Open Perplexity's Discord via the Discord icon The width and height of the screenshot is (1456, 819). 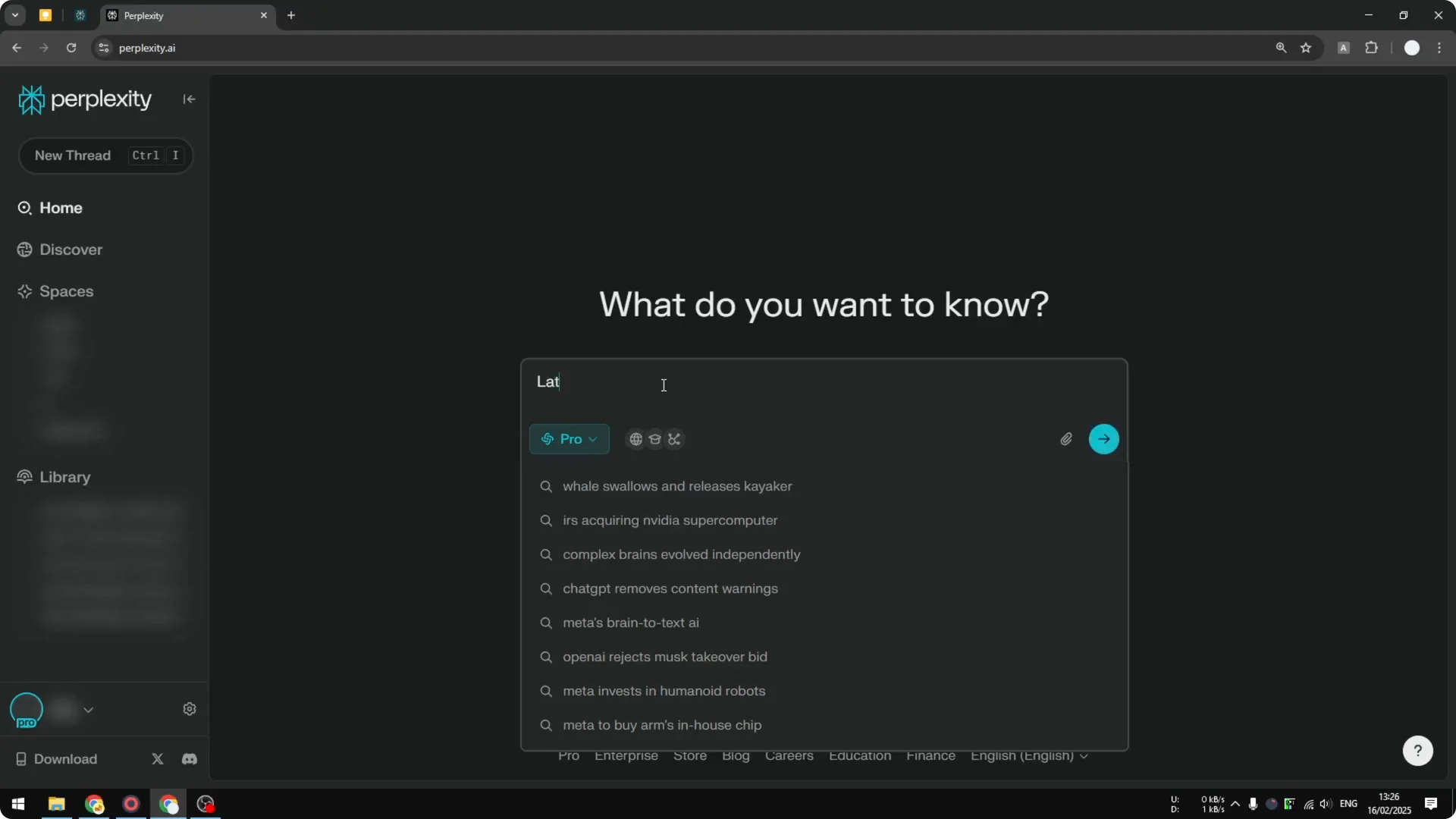tap(189, 758)
